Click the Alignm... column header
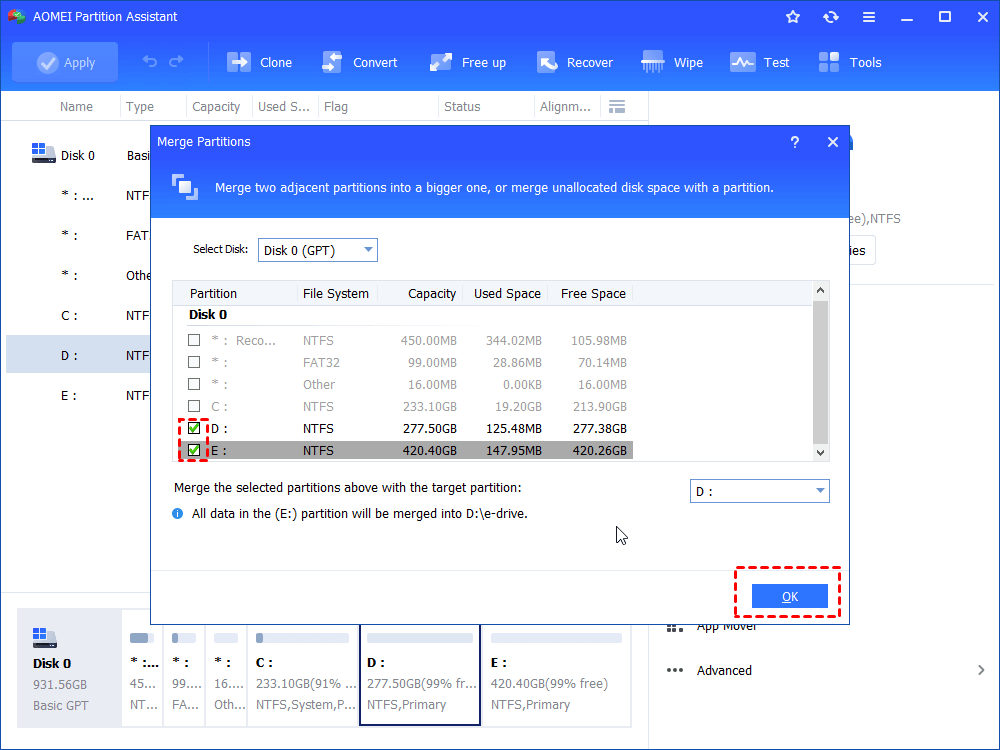 565,107
